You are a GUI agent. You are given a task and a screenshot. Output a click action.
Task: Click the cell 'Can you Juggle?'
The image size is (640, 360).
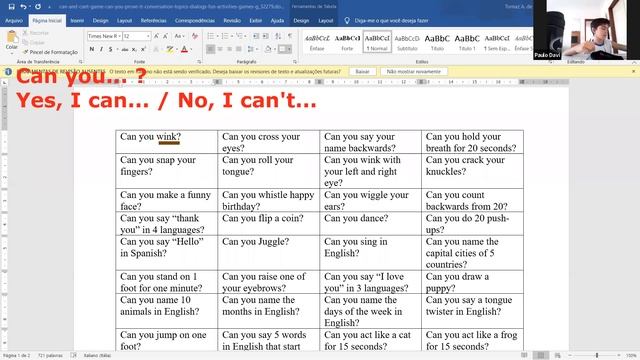pyautogui.click(x=269, y=253)
